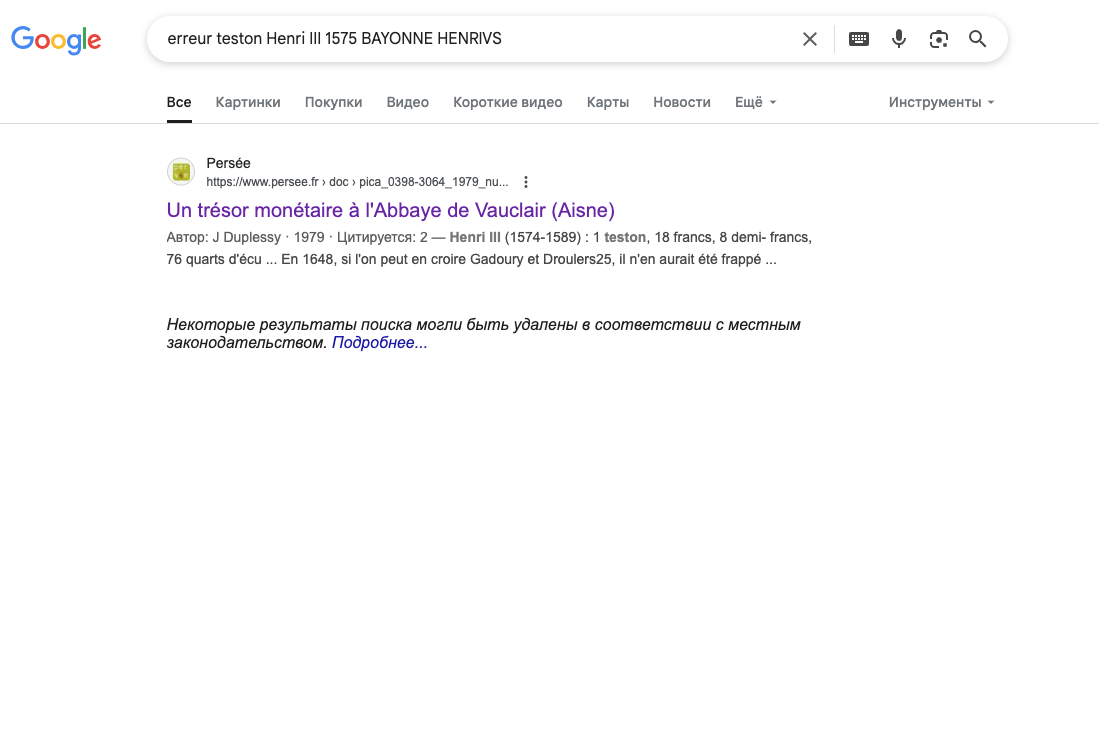
Task: Open search by image camera icon
Action: [938, 39]
